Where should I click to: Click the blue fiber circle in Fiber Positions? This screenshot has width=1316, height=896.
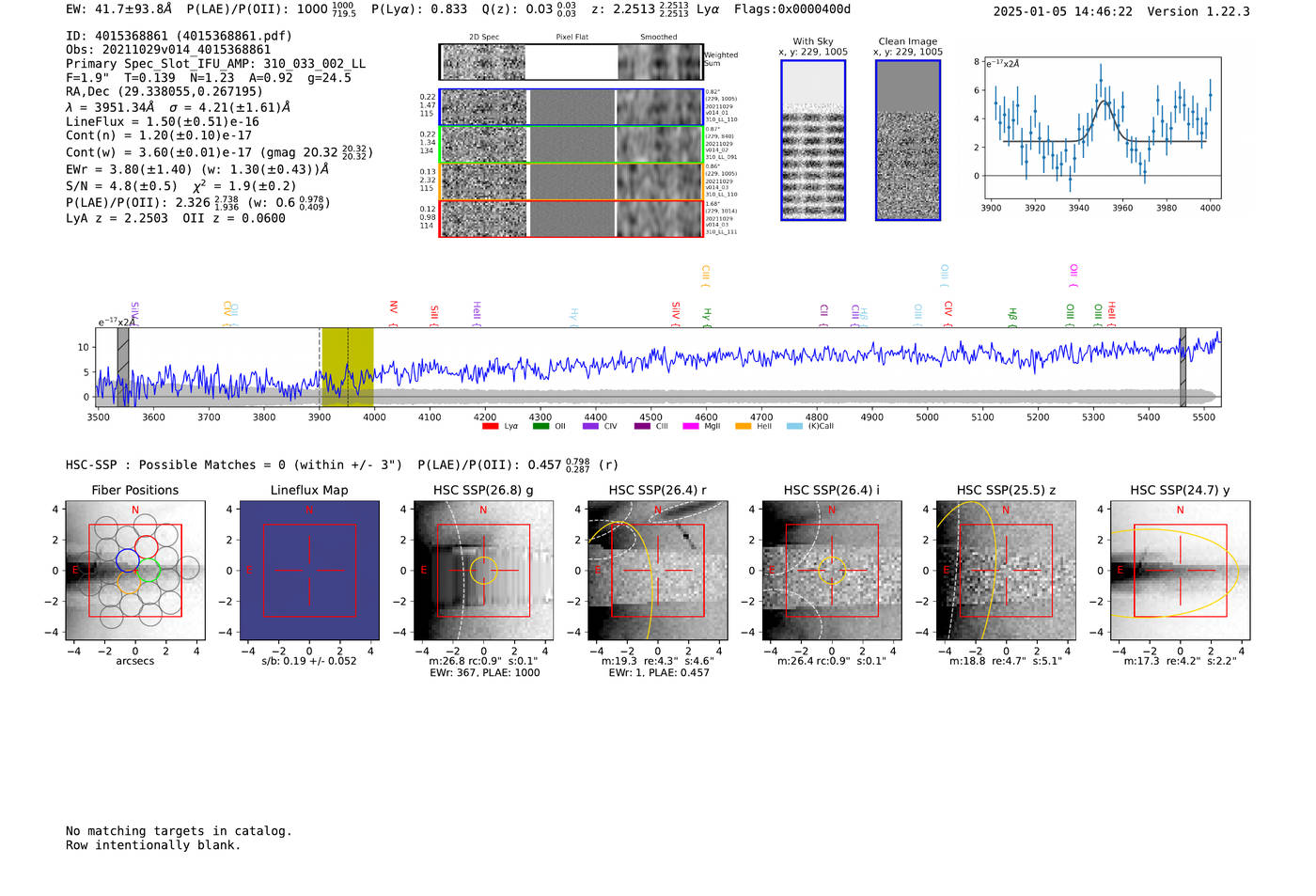pyautogui.click(x=127, y=560)
